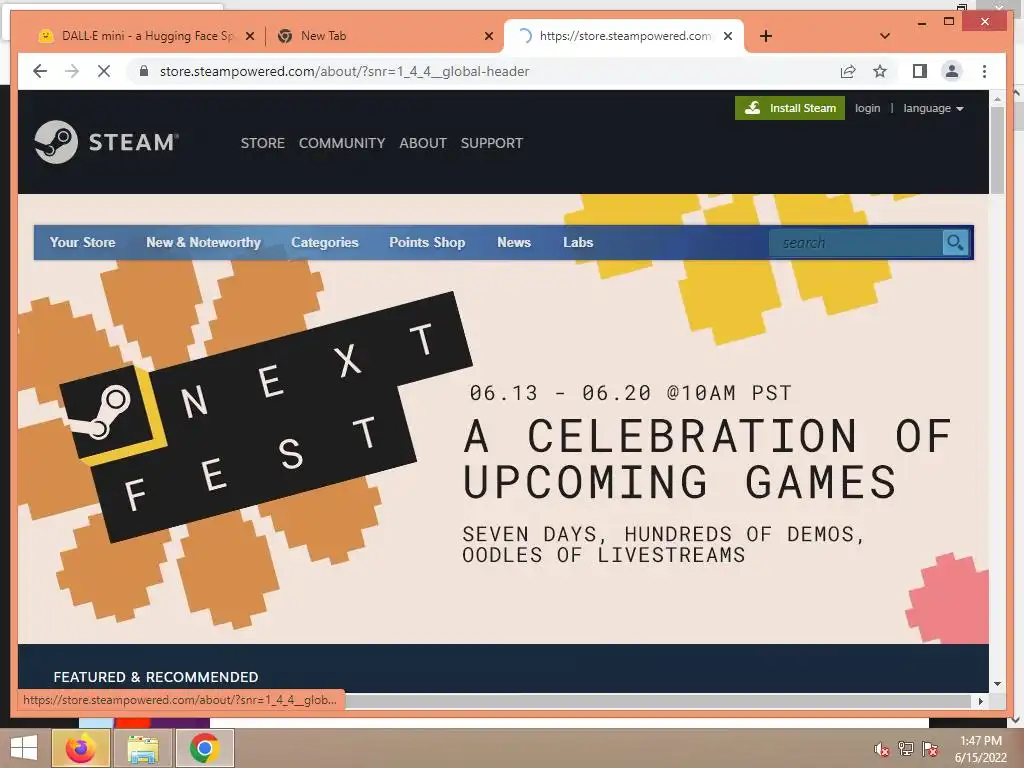
Task: Click the magnifying glass search button
Action: pos(955,243)
